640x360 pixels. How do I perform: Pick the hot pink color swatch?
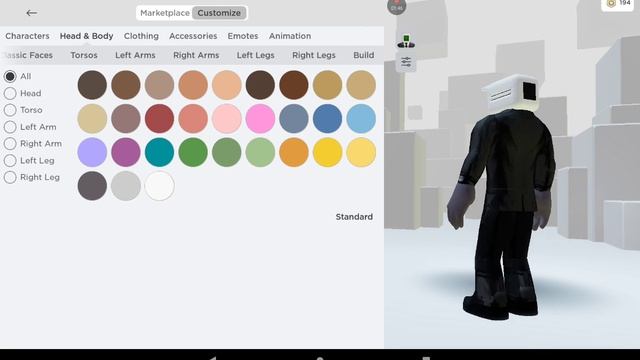tap(260, 119)
